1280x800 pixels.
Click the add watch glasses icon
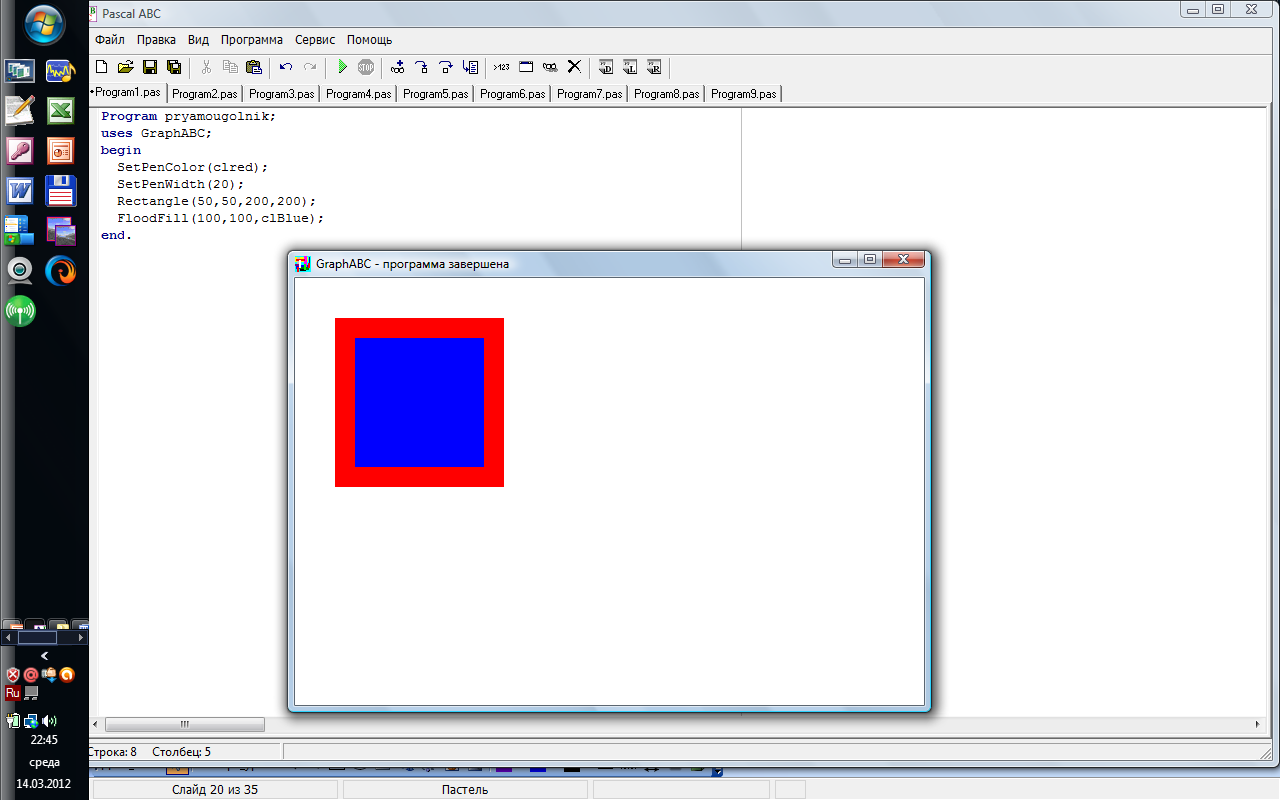(398, 67)
